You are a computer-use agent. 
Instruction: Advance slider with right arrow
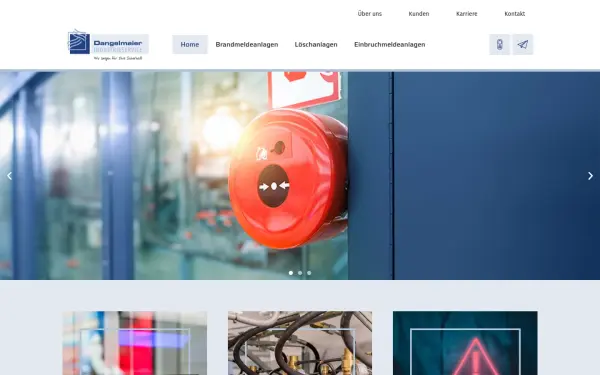[x=590, y=176]
